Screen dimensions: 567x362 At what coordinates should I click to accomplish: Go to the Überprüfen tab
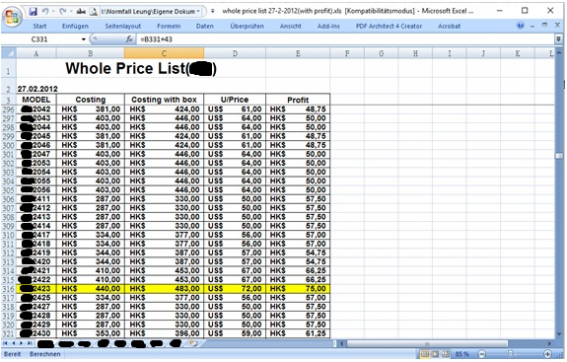[247, 26]
